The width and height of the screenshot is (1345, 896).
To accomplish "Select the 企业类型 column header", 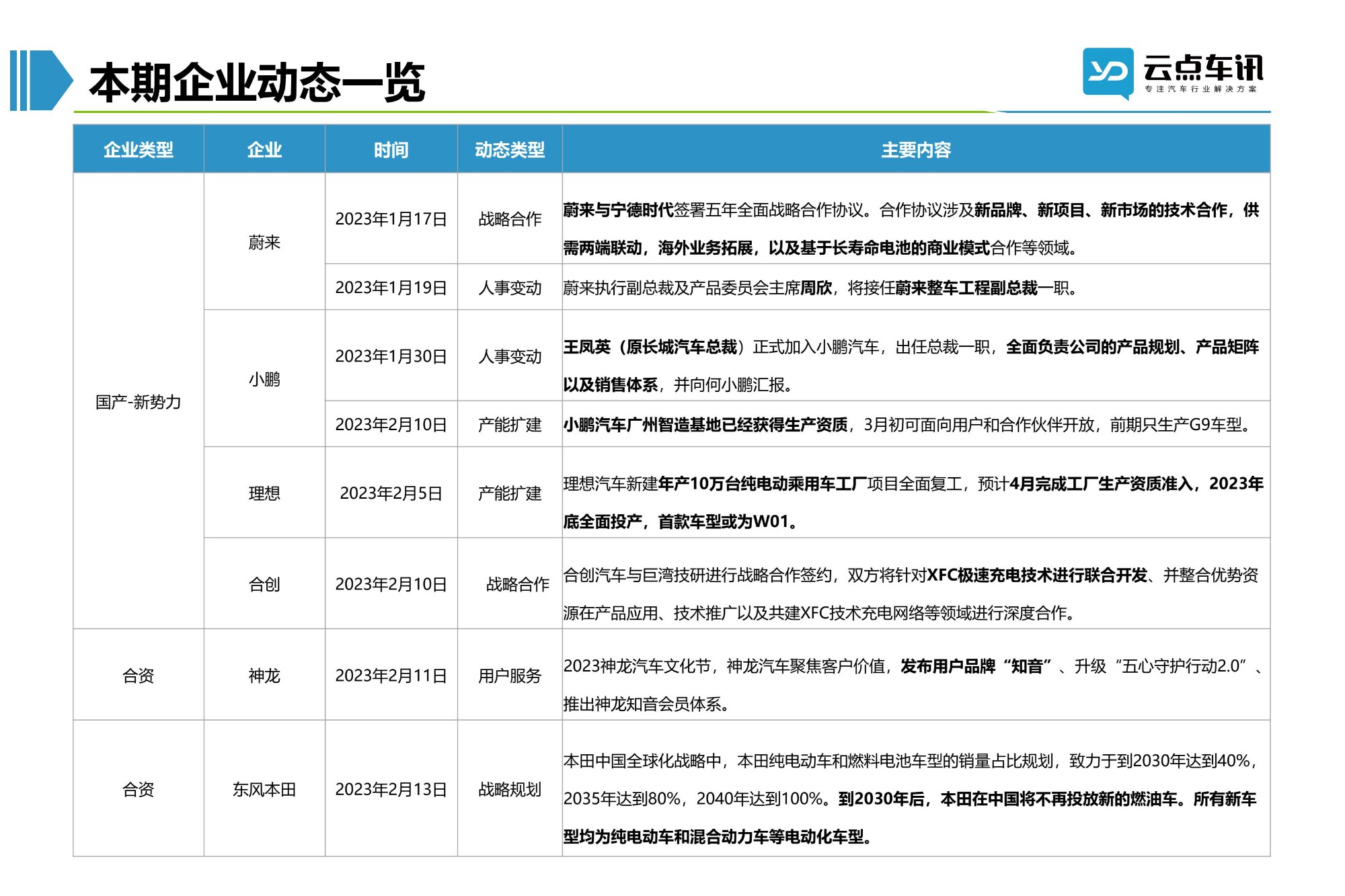I will pos(139,149).
